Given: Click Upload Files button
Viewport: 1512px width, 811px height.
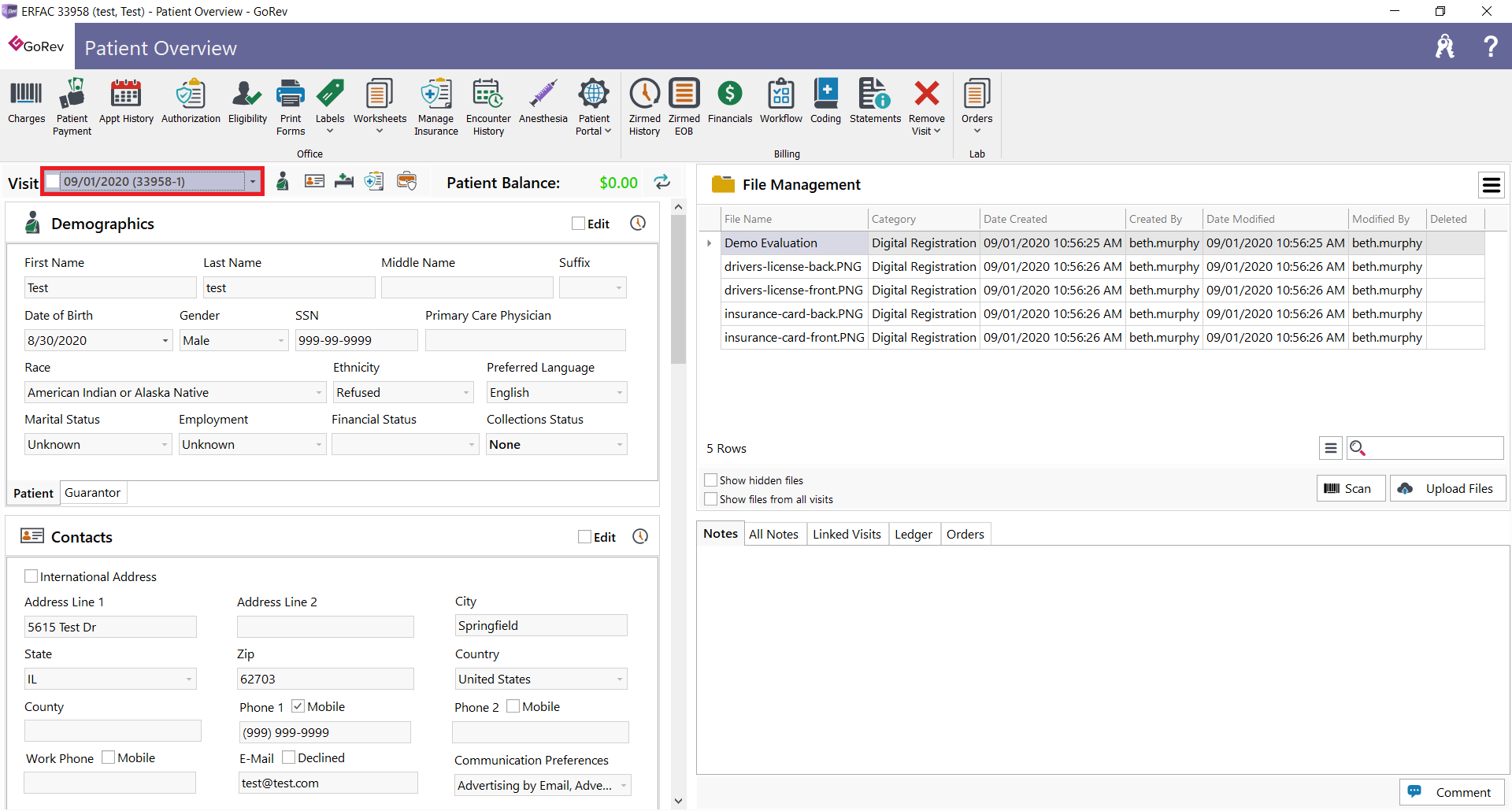Looking at the screenshot, I should coord(1447,488).
